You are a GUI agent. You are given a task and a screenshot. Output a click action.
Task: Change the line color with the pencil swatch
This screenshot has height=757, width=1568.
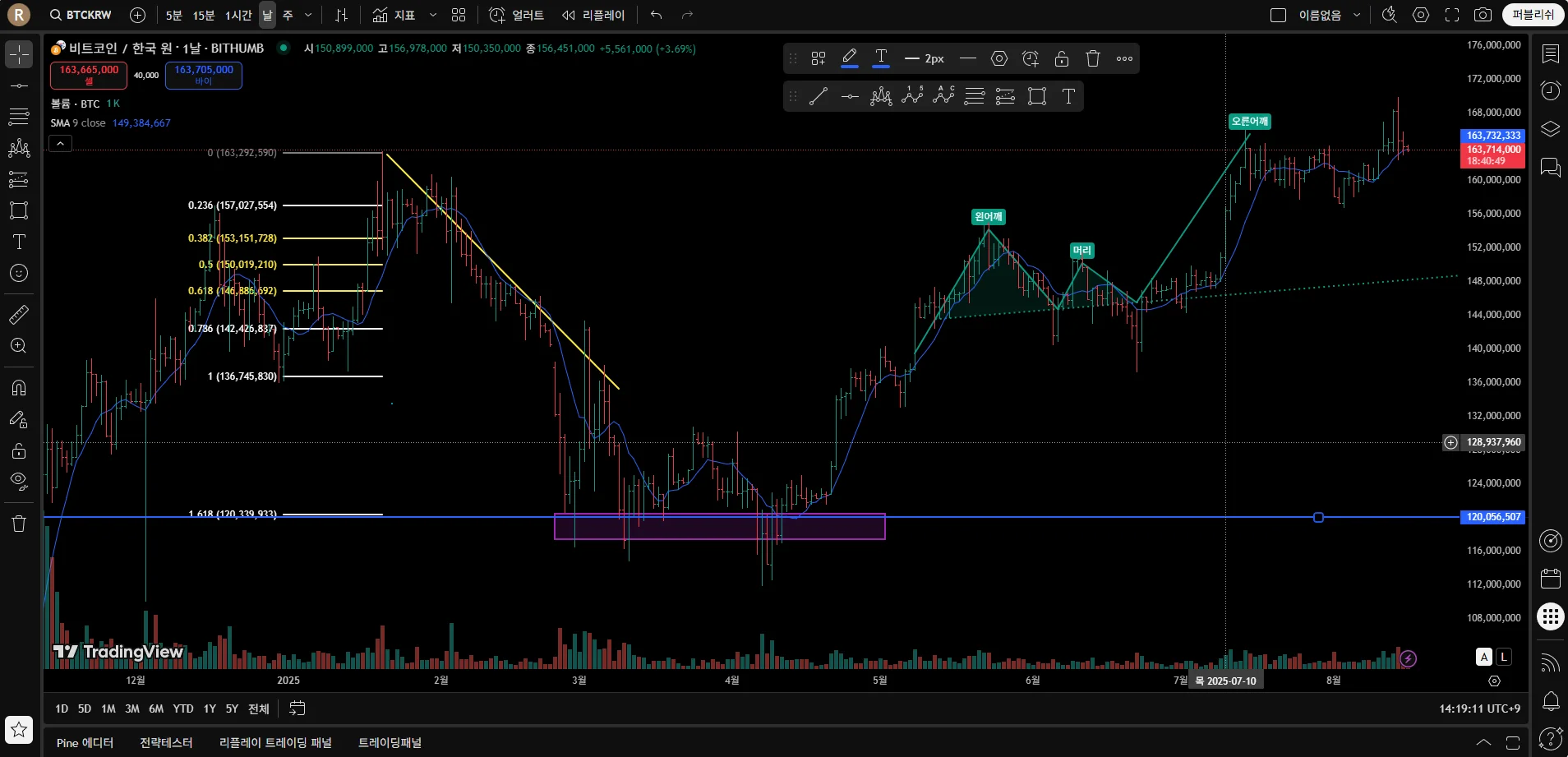point(850,58)
